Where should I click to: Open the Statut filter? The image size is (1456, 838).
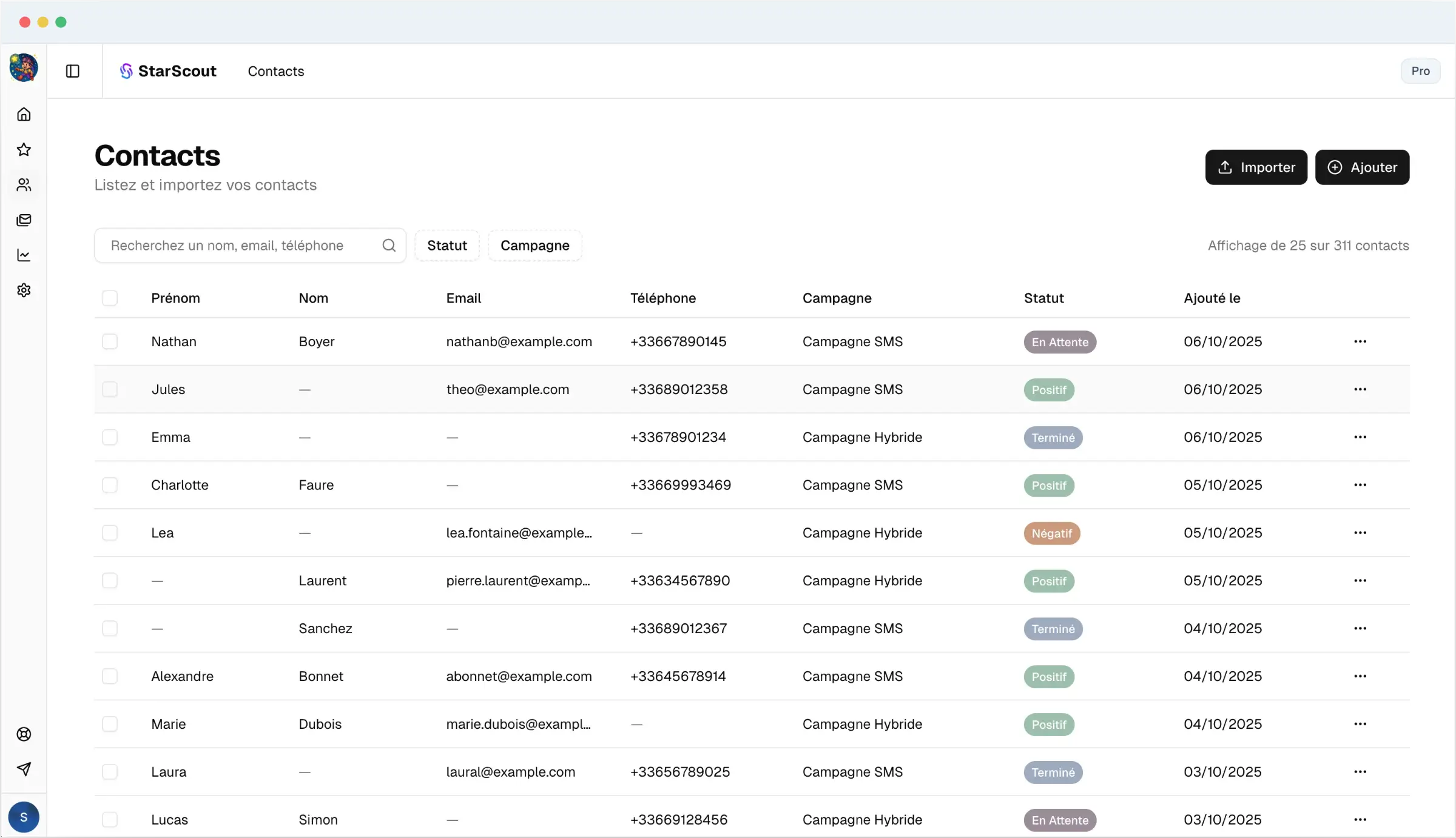(x=447, y=245)
